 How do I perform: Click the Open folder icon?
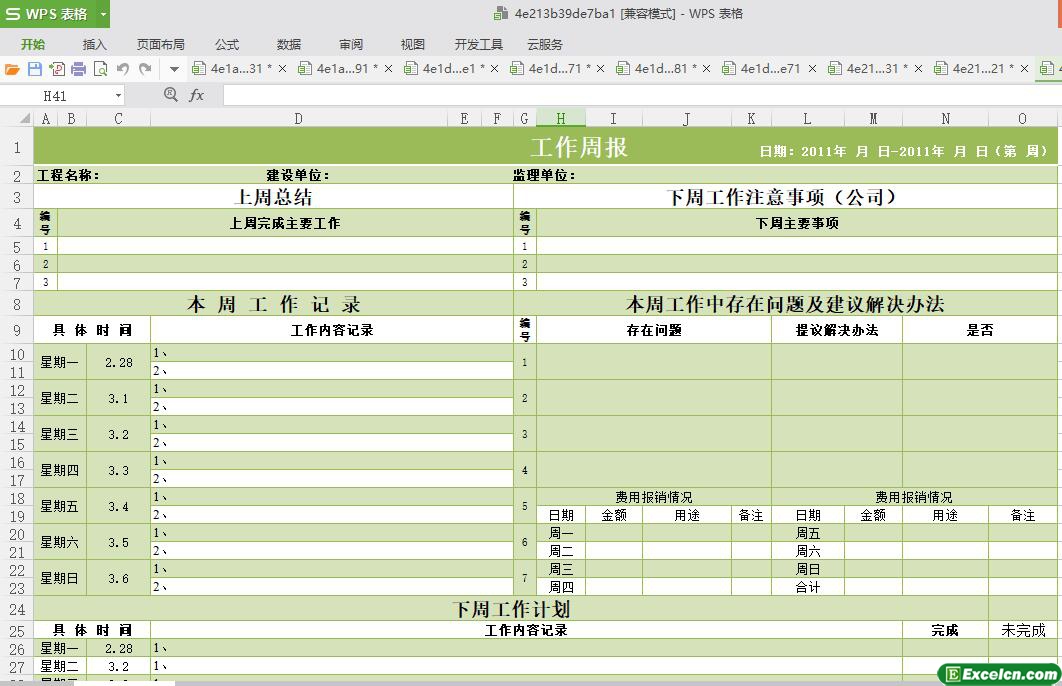coord(12,69)
